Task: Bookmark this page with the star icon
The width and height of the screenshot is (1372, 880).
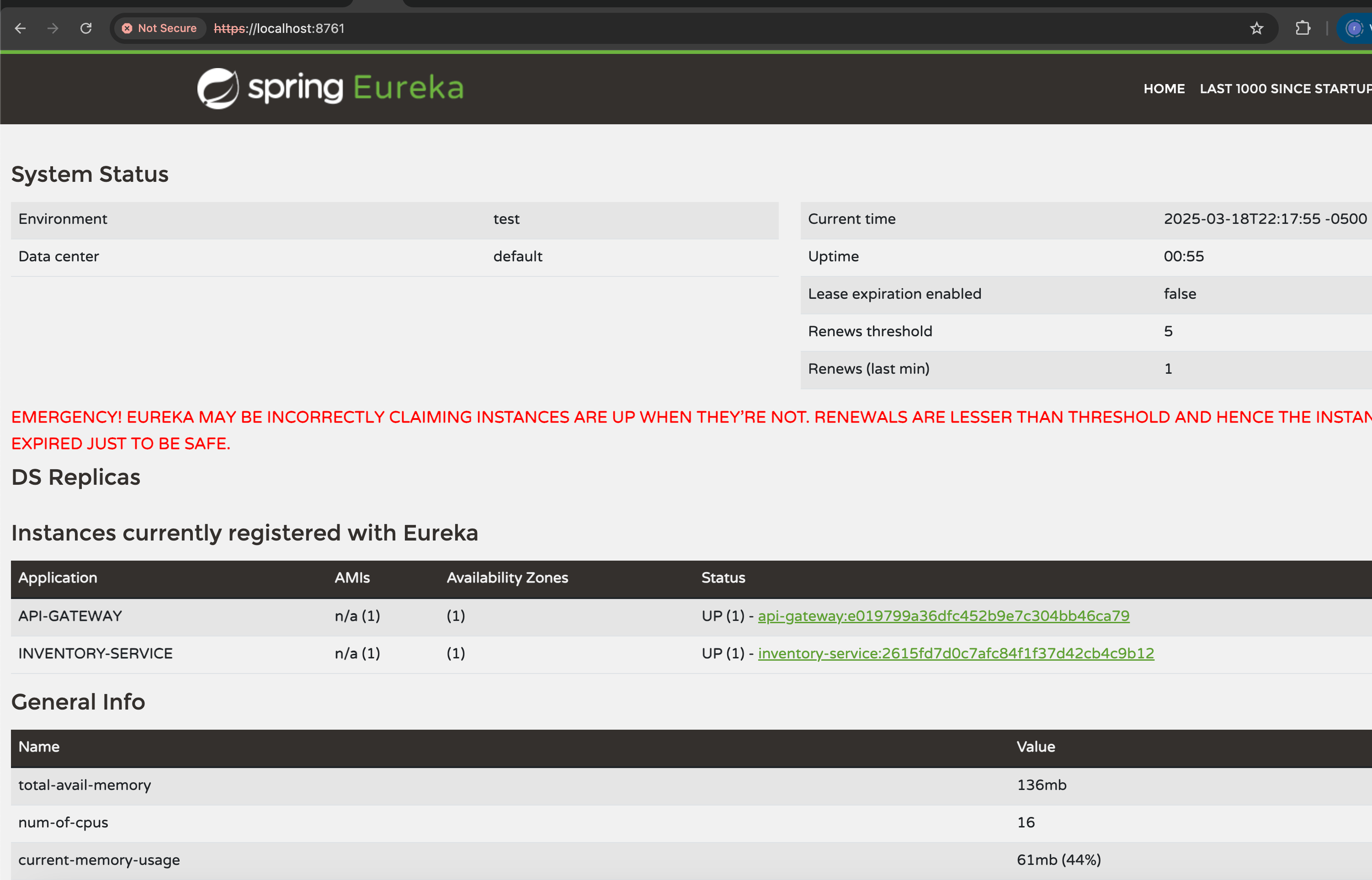Action: pyautogui.click(x=1256, y=29)
